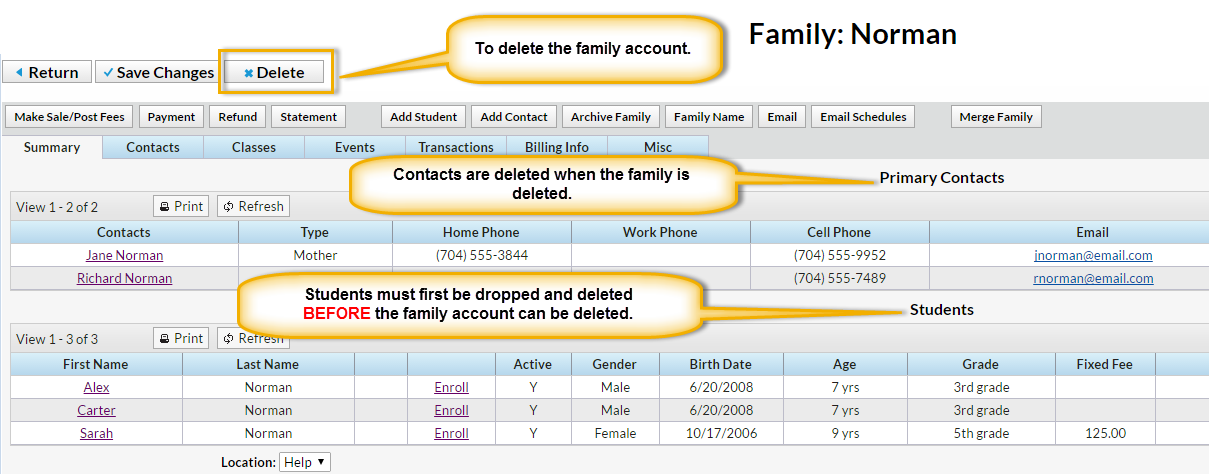Click the Enroll link for Sarah
The image size is (1209, 474).
point(451,433)
